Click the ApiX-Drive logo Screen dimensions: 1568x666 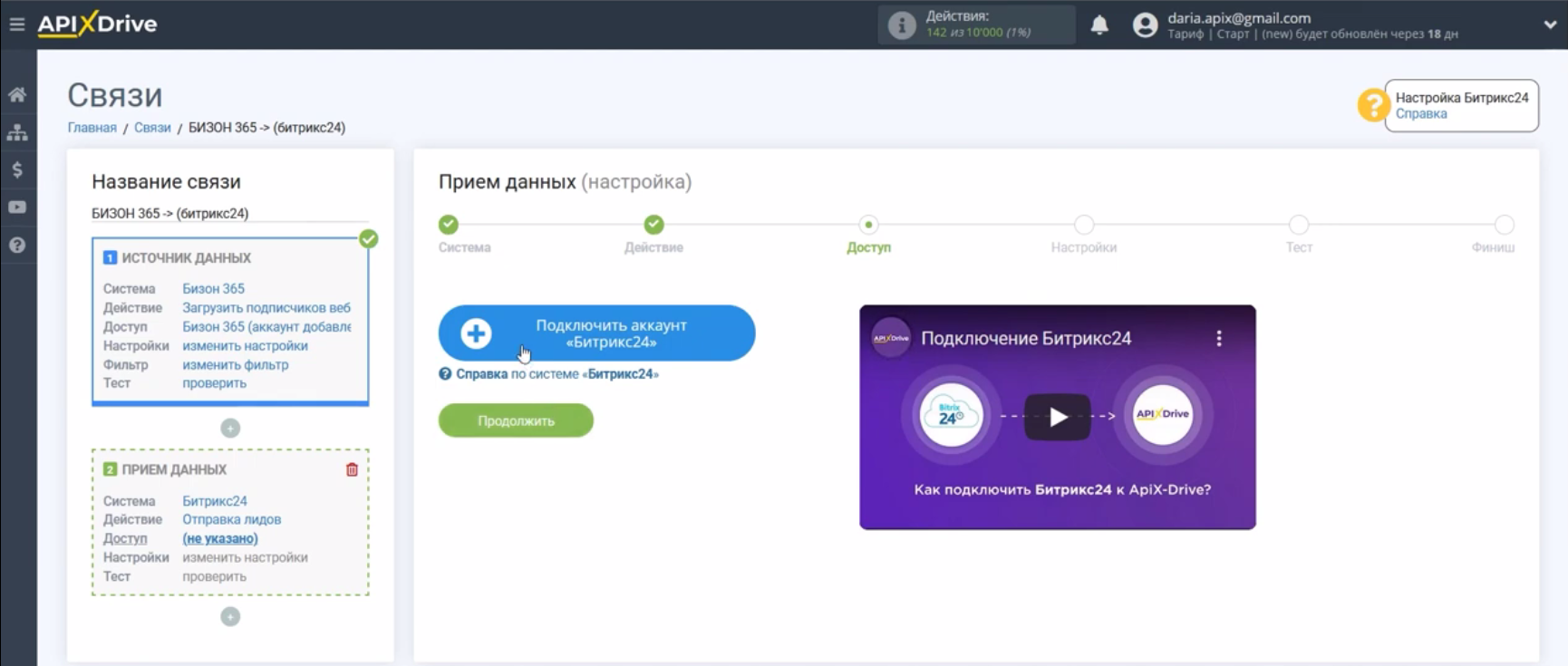tap(97, 24)
